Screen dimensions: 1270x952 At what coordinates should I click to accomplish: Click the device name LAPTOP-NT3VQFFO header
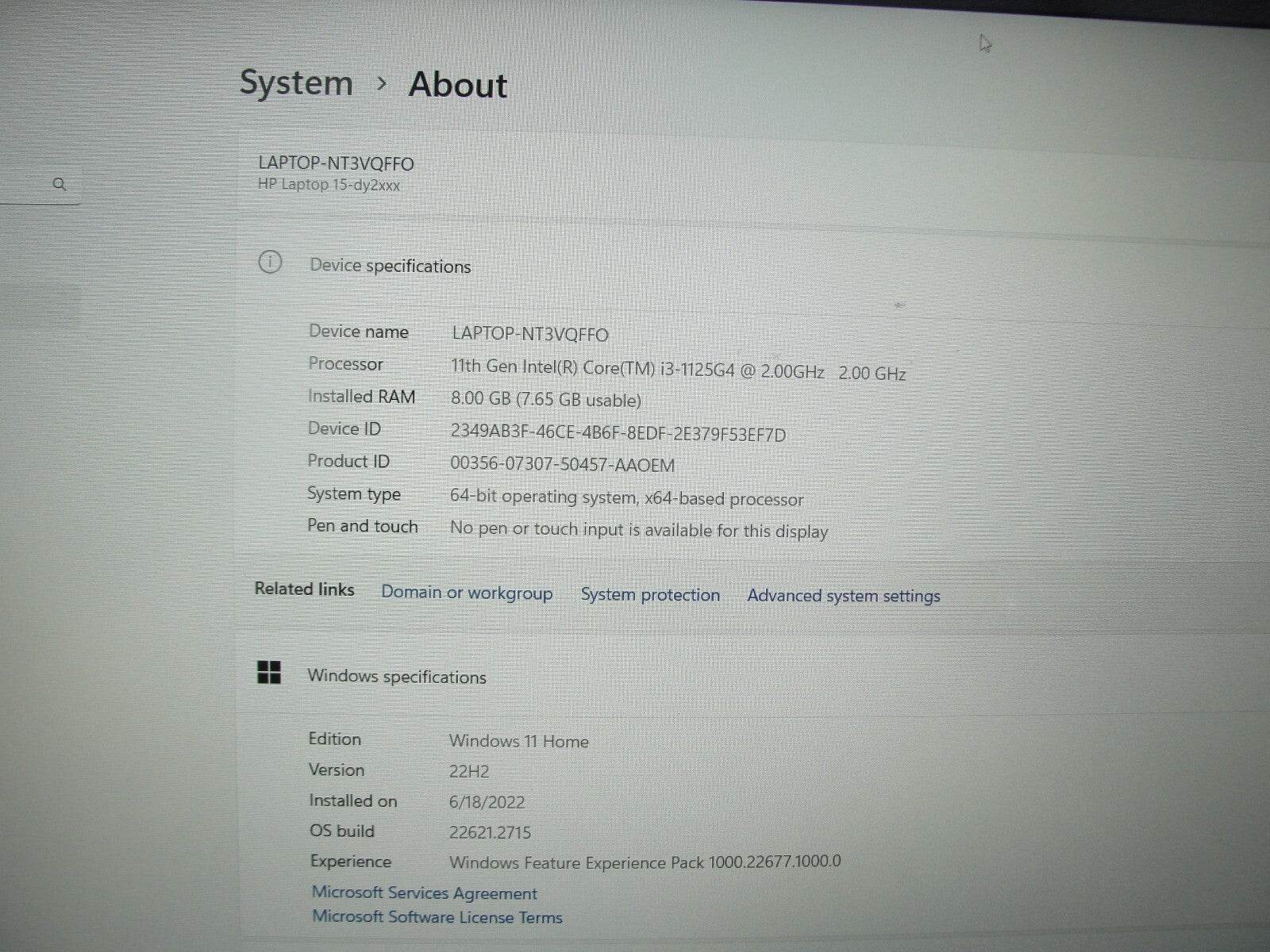[336, 163]
